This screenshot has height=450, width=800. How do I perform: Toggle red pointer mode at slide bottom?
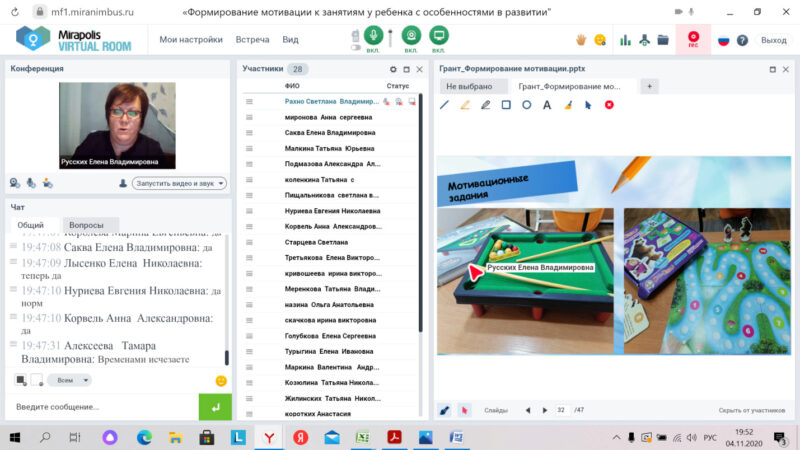[x=464, y=410]
